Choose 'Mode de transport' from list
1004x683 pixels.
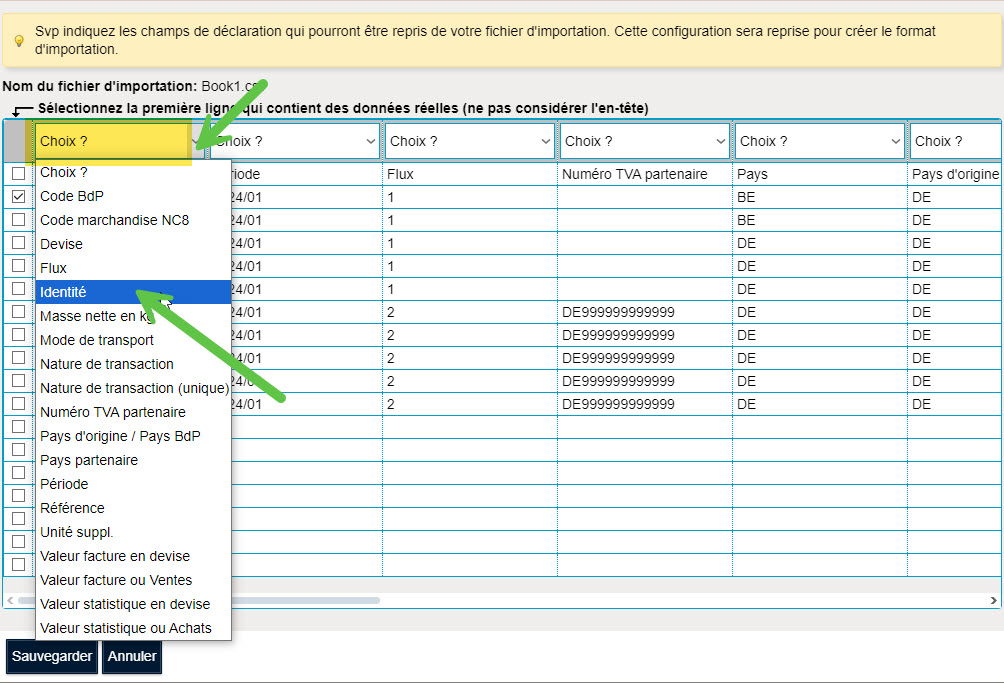pyautogui.click(x=133, y=341)
